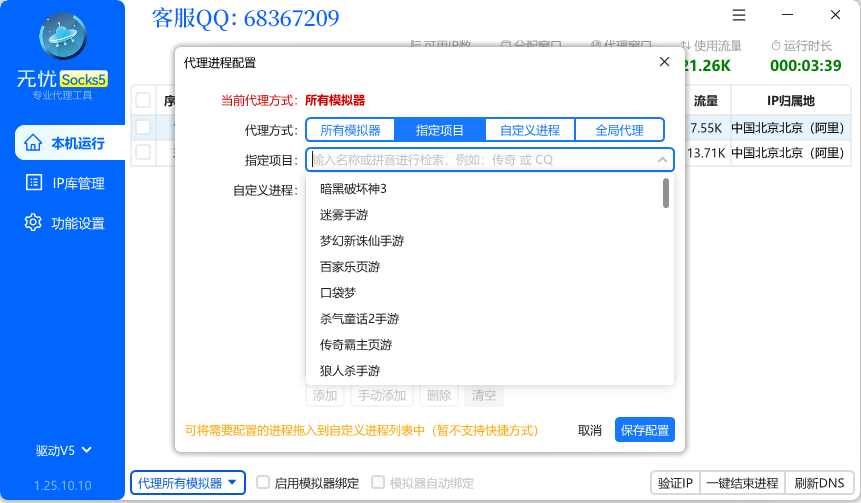Choose 迷雾手游 from the list
This screenshot has height=503, width=861.
tap(490, 215)
